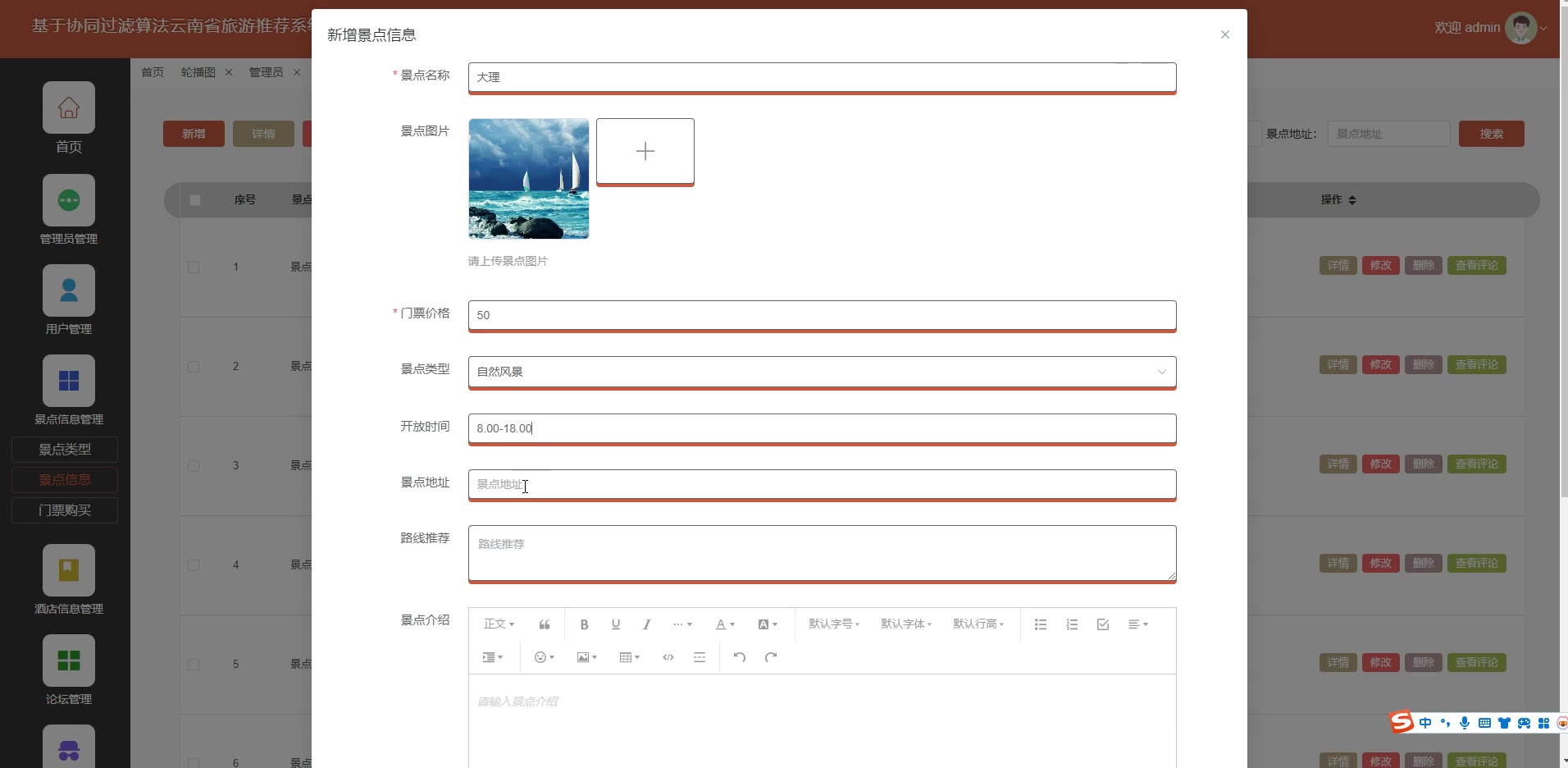The width and height of the screenshot is (1568, 768).
Task: Open the indent dropdown in the editor
Action: (493, 657)
